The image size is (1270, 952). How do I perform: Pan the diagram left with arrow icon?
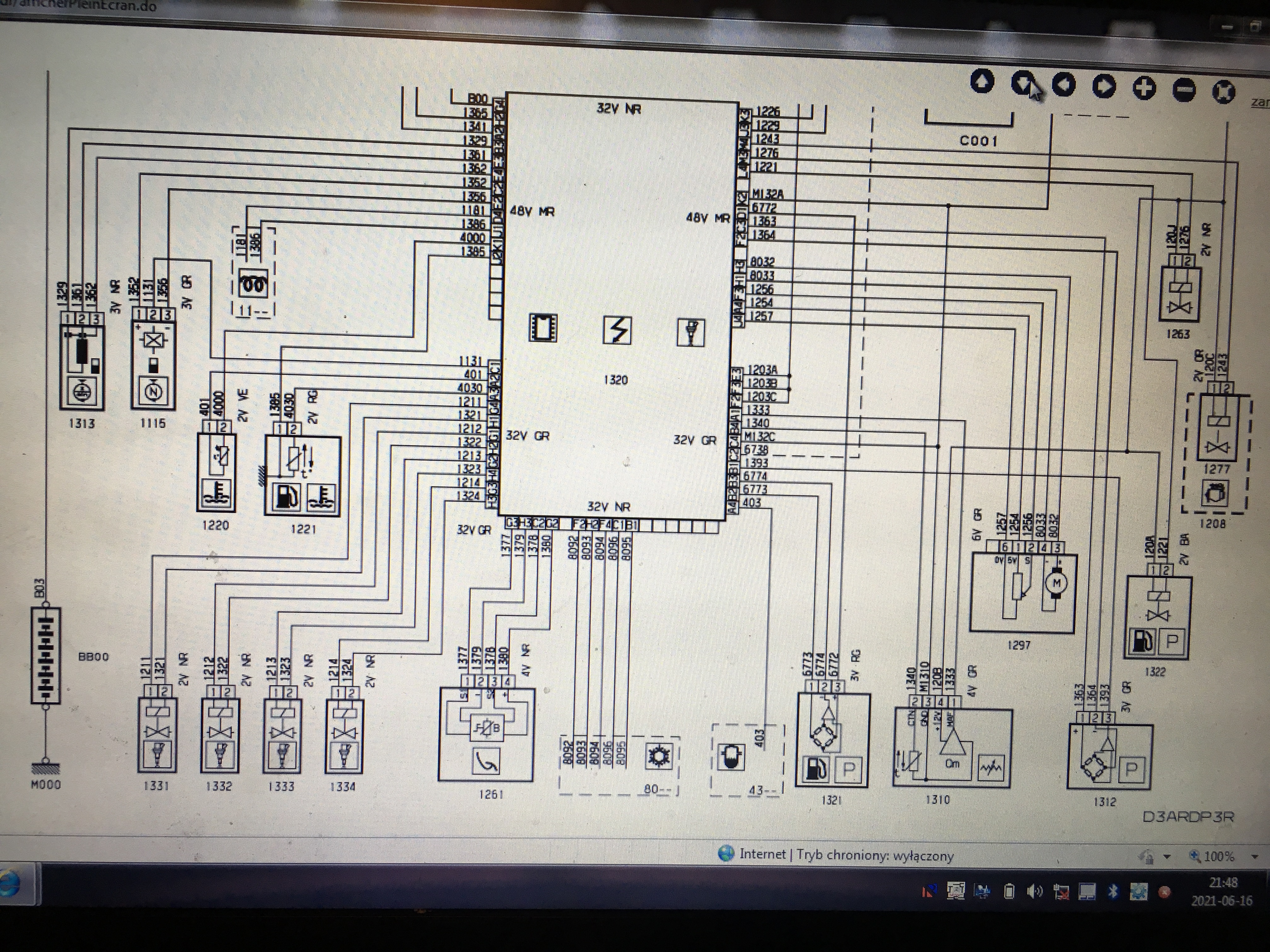(1063, 85)
